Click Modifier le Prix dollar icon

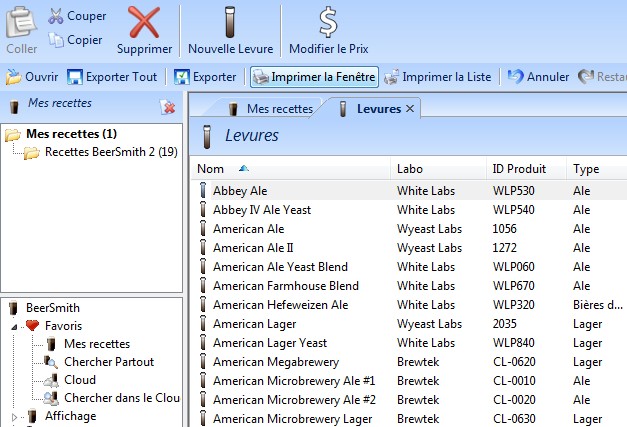[x=328, y=21]
